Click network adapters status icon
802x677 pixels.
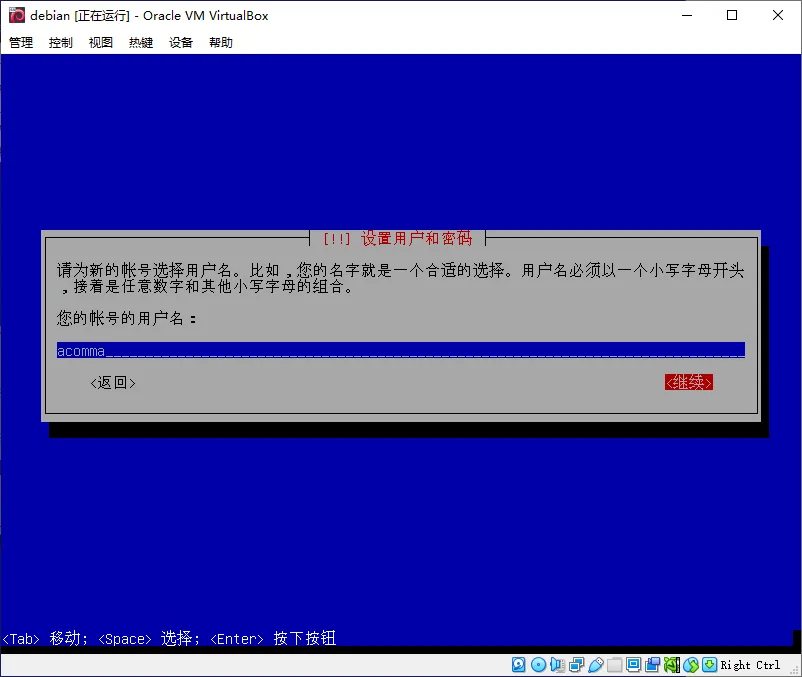tap(576, 665)
